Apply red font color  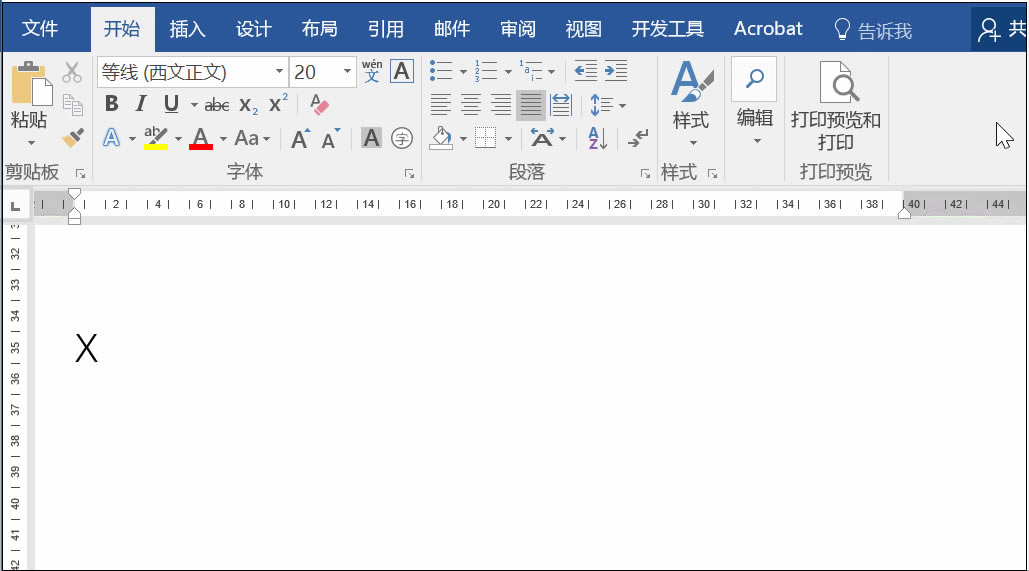201,138
